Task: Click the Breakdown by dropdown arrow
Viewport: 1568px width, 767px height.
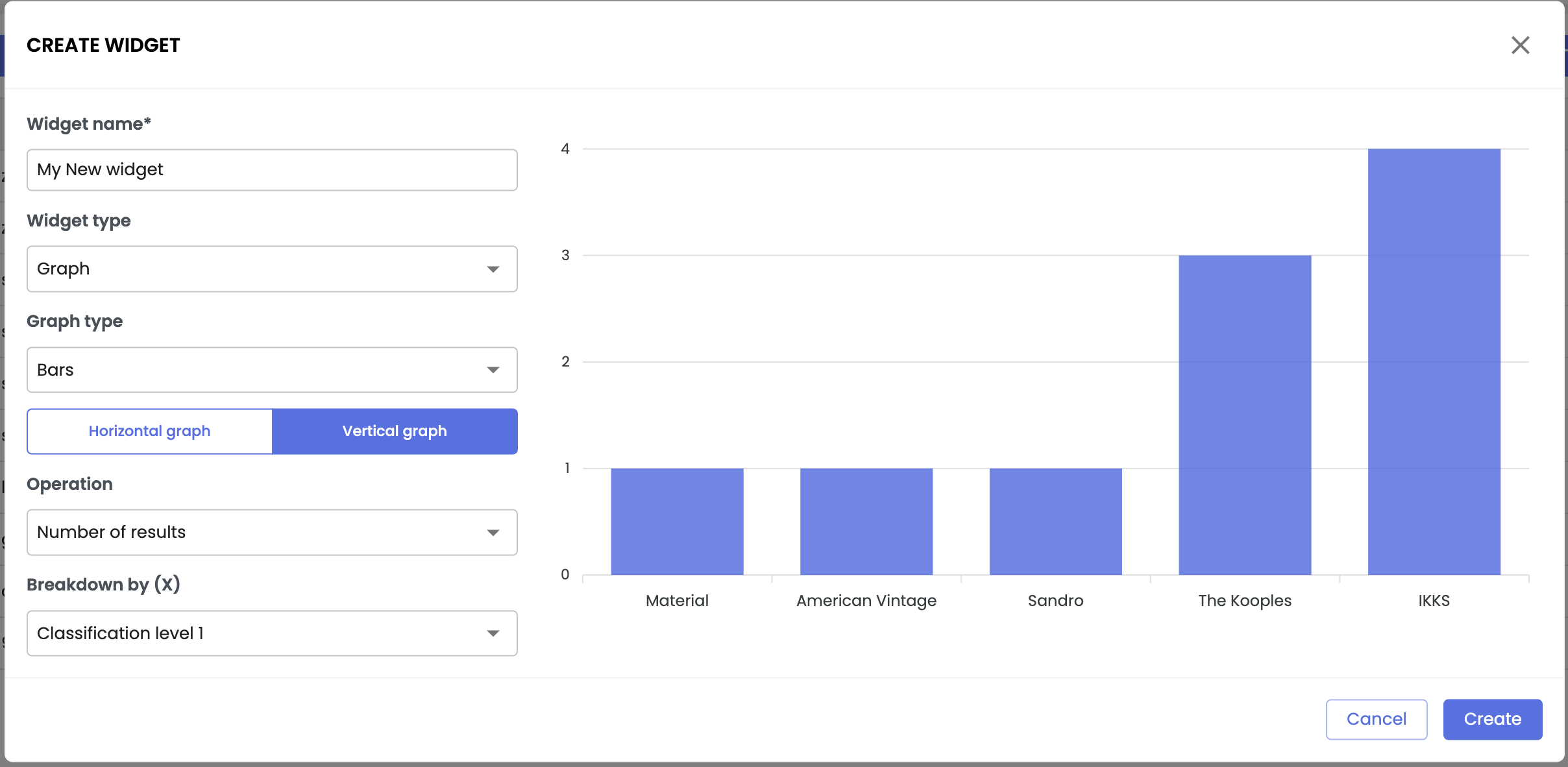Action: click(x=493, y=634)
